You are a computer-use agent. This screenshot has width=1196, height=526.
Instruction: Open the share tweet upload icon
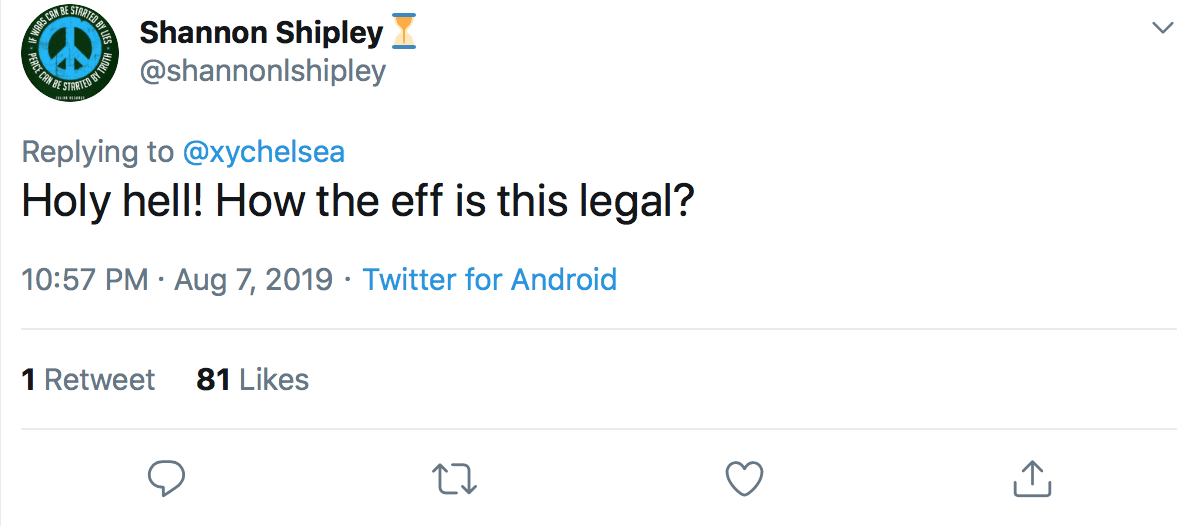[1031, 478]
